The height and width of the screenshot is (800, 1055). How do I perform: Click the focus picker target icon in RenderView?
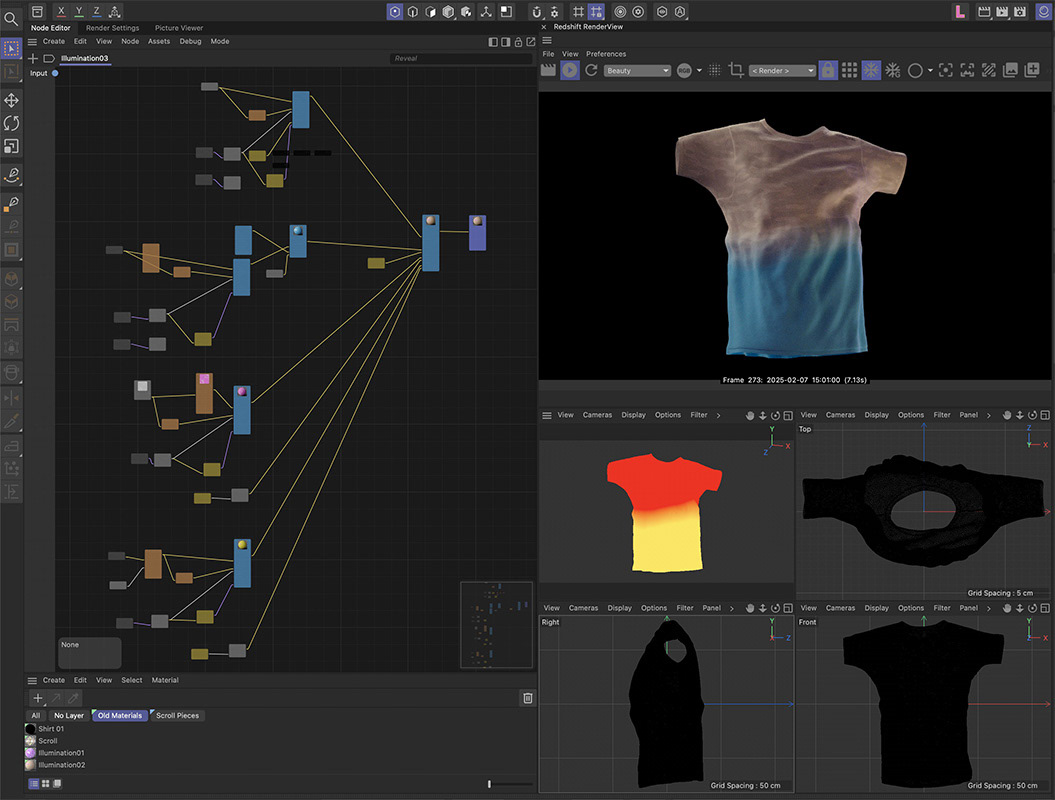(x=945, y=70)
